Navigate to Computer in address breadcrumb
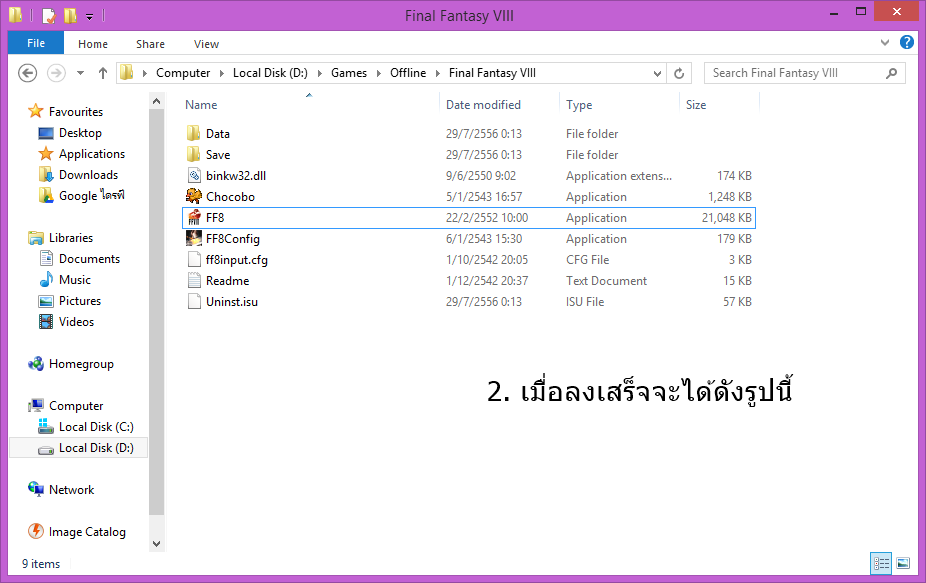Screen dimensions: 926x583 click(183, 73)
